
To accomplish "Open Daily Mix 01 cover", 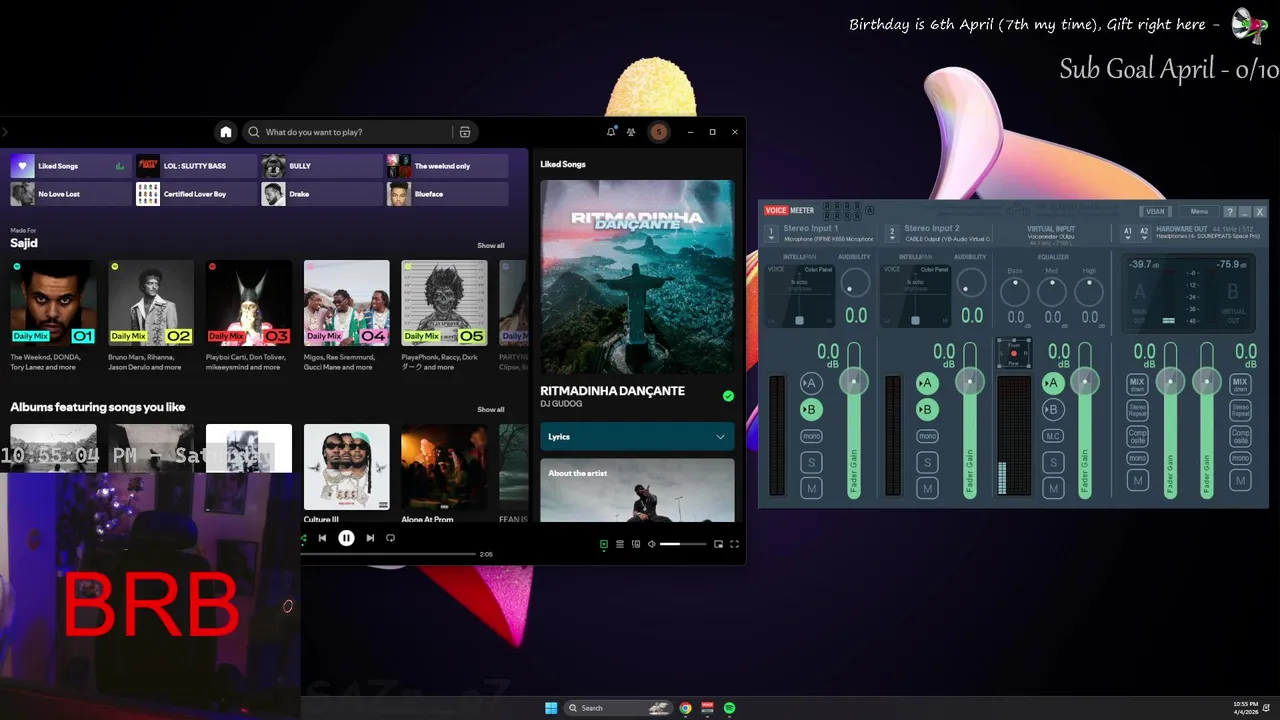I will pos(54,303).
